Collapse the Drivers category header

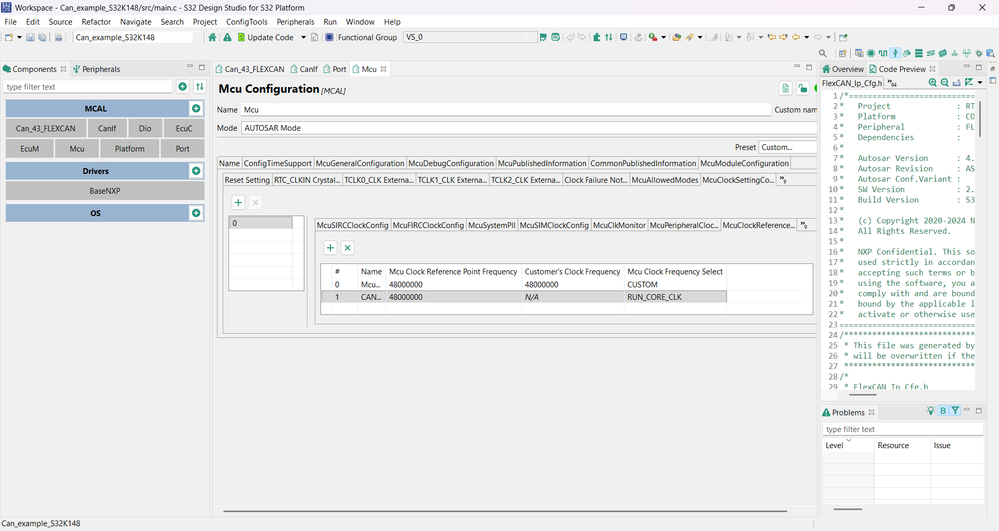pos(96,171)
